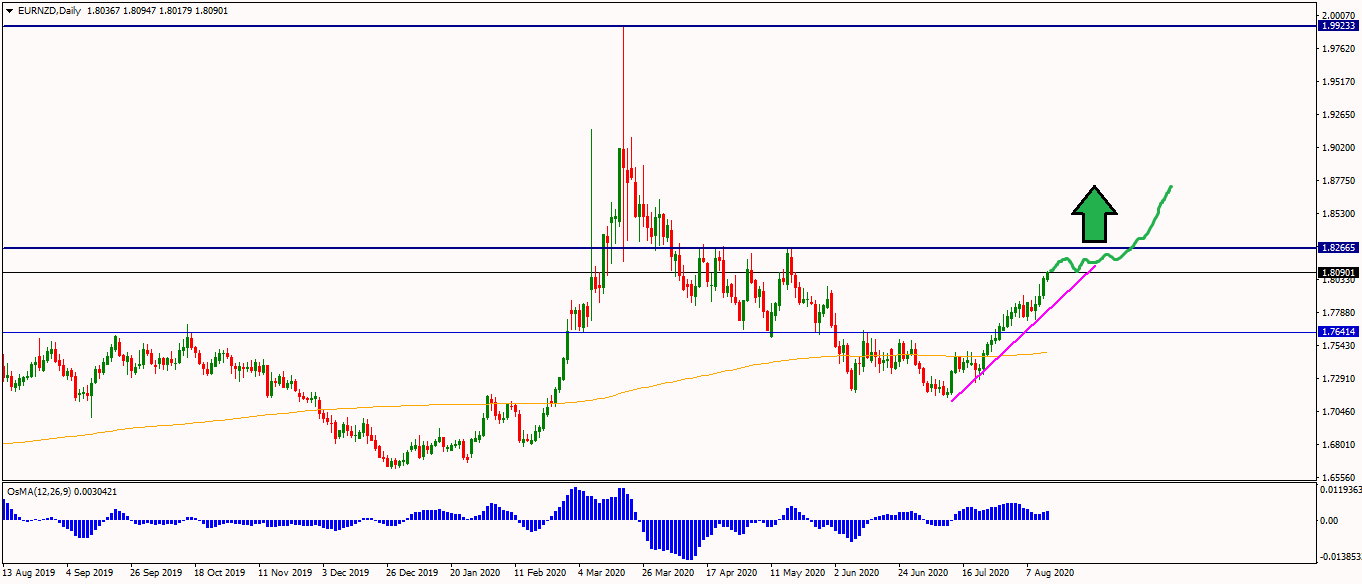Click the 1.65560 price axis value
1362x584 pixels.
pyautogui.click(x=1338, y=478)
